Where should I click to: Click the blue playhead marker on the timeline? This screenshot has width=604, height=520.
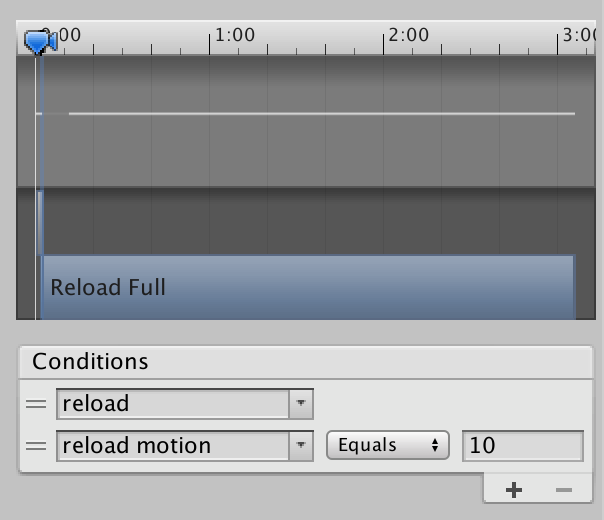point(39,41)
